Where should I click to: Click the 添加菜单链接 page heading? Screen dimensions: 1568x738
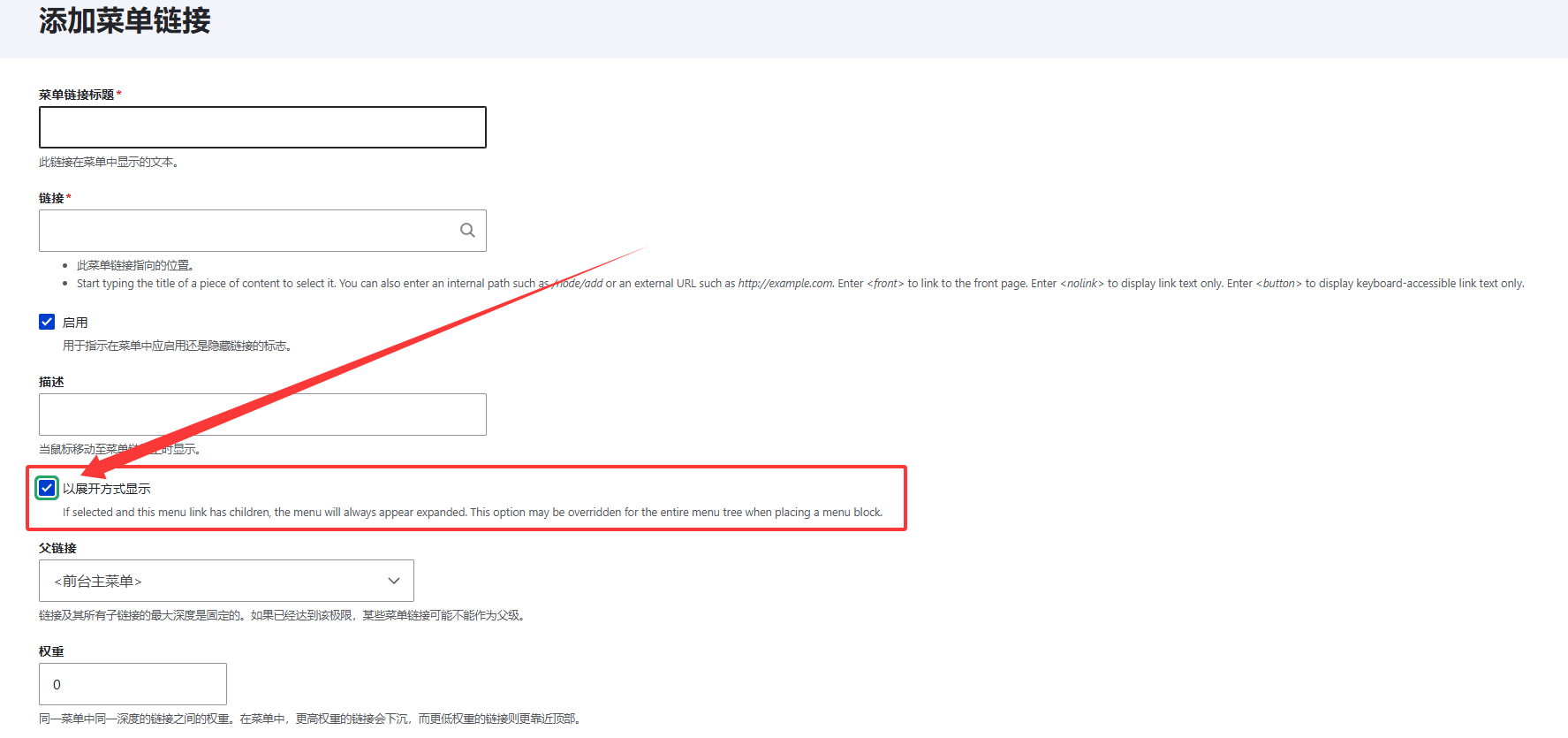(x=125, y=21)
